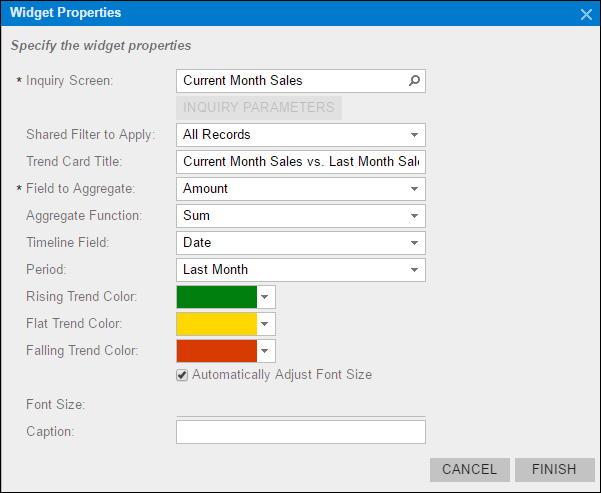Image resolution: width=601 pixels, height=493 pixels.
Task: Focus the Inquiry Screen input field
Action: tap(301, 81)
